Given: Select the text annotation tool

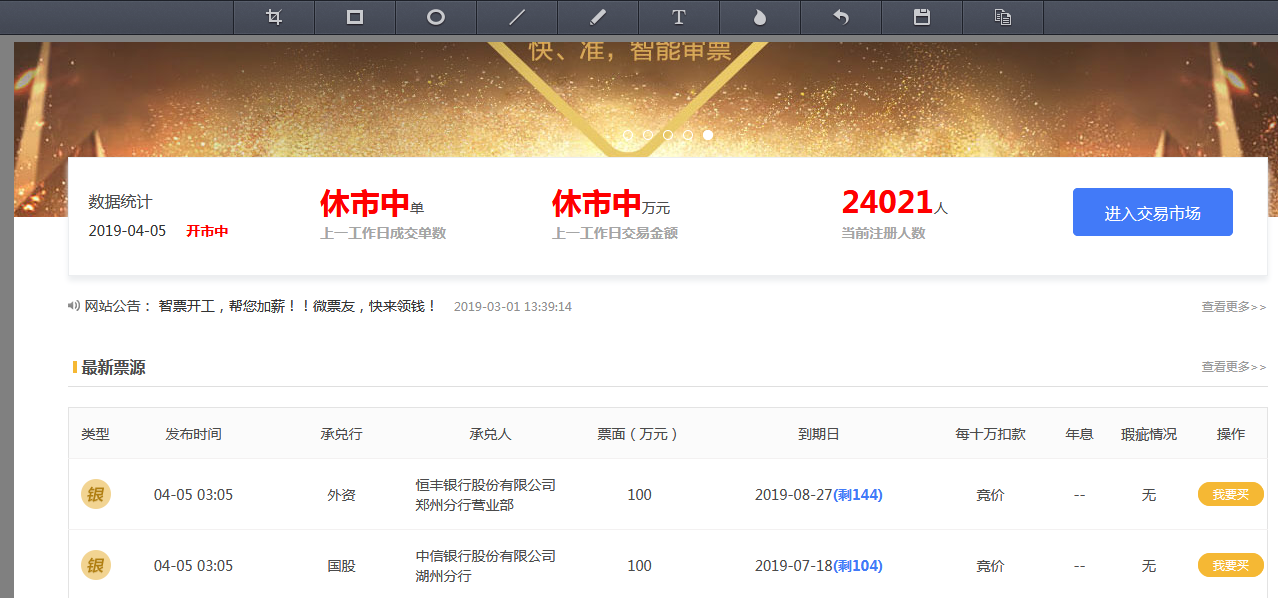Looking at the screenshot, I should (x=679, y=17).
